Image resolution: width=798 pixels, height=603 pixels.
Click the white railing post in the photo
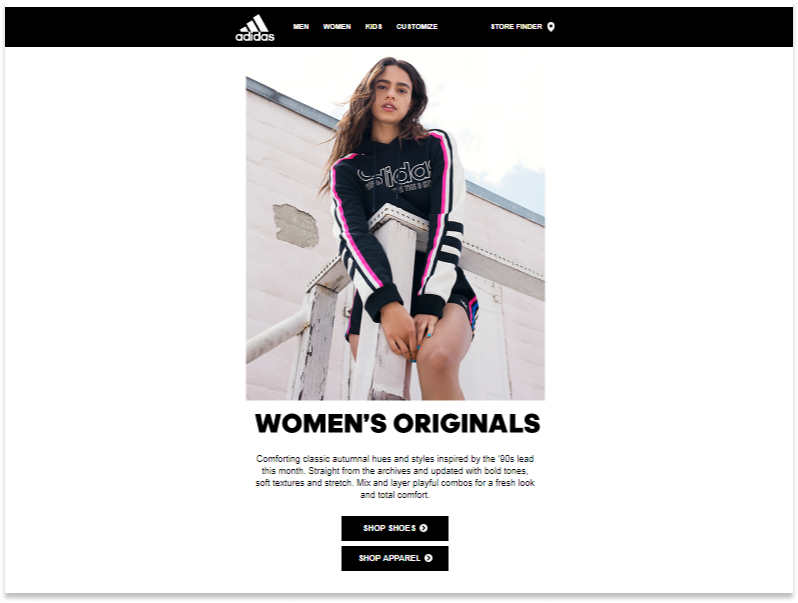pyautogui.click(x=387, y=305)
